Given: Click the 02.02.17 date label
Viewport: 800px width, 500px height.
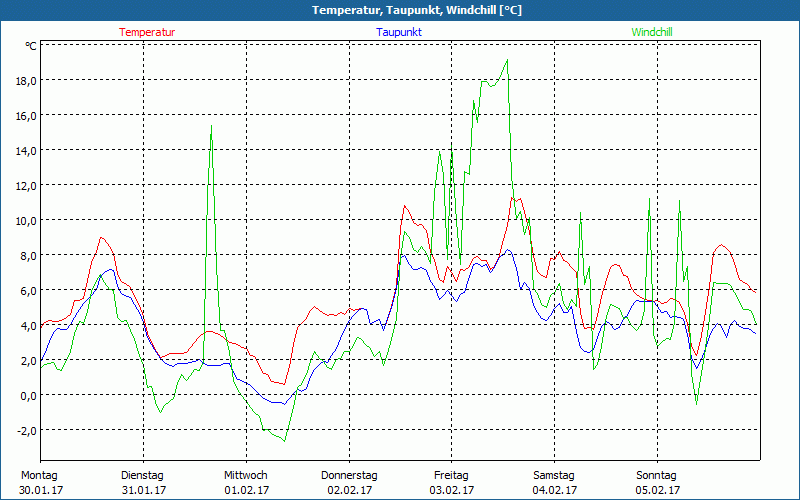Looking at the screenshot, I should pyautogui.click(x=349, y=490).
